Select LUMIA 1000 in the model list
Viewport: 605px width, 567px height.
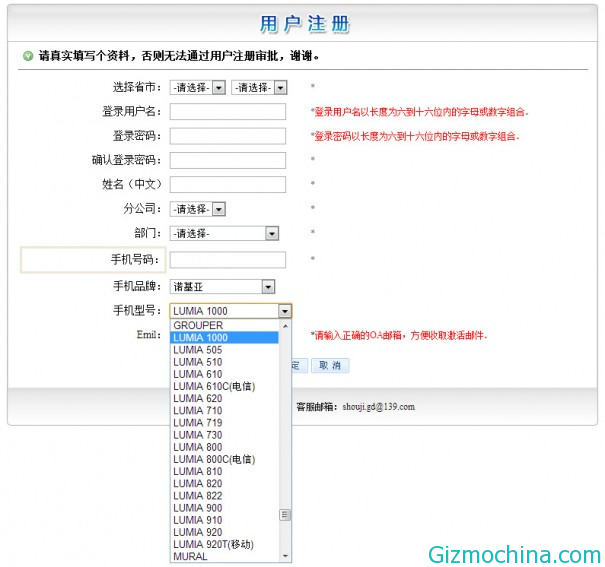click(x=224, y=338)
